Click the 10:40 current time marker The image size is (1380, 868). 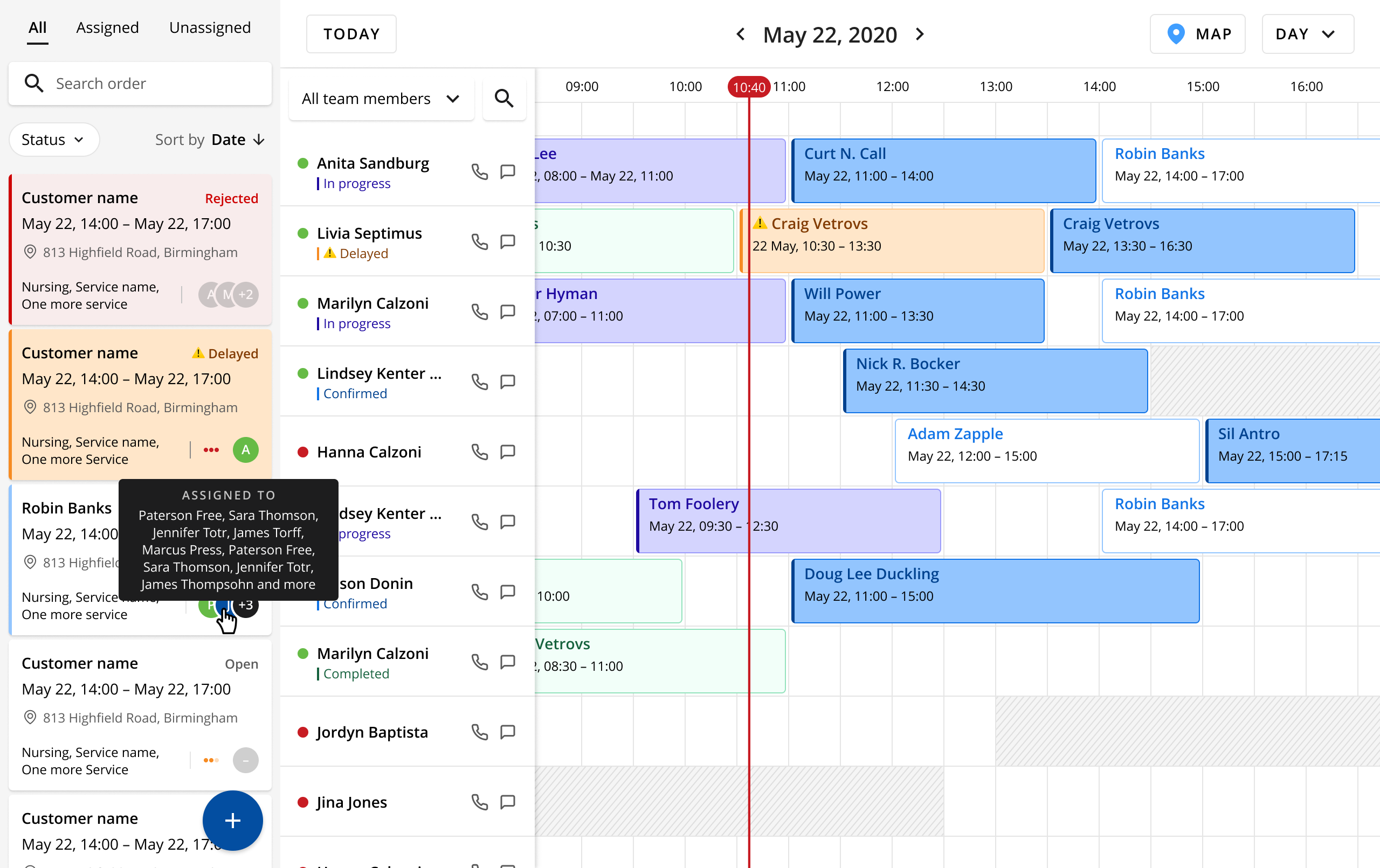click(x=748, y=87)
